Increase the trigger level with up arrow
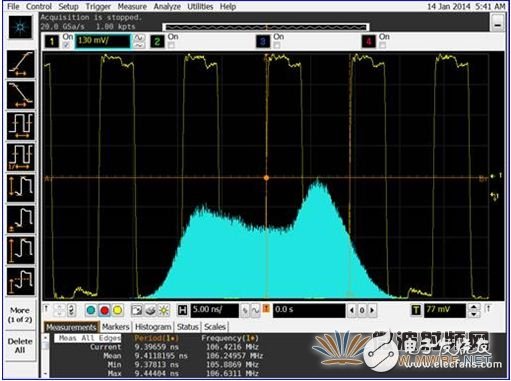Image resolution: width=511 pixels, height=381 pixels. click(x=474, y=307)
